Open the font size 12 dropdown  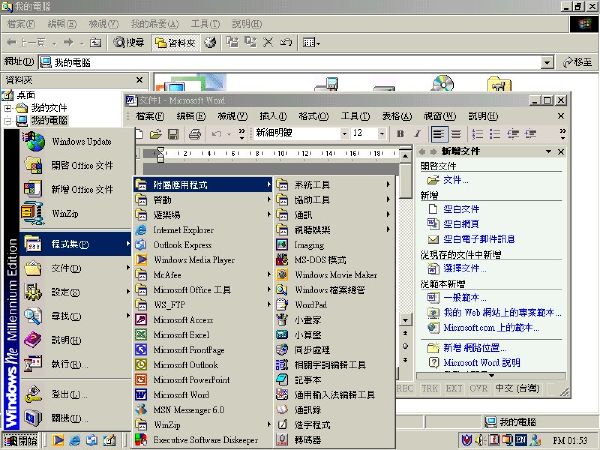tap(382, 133)
